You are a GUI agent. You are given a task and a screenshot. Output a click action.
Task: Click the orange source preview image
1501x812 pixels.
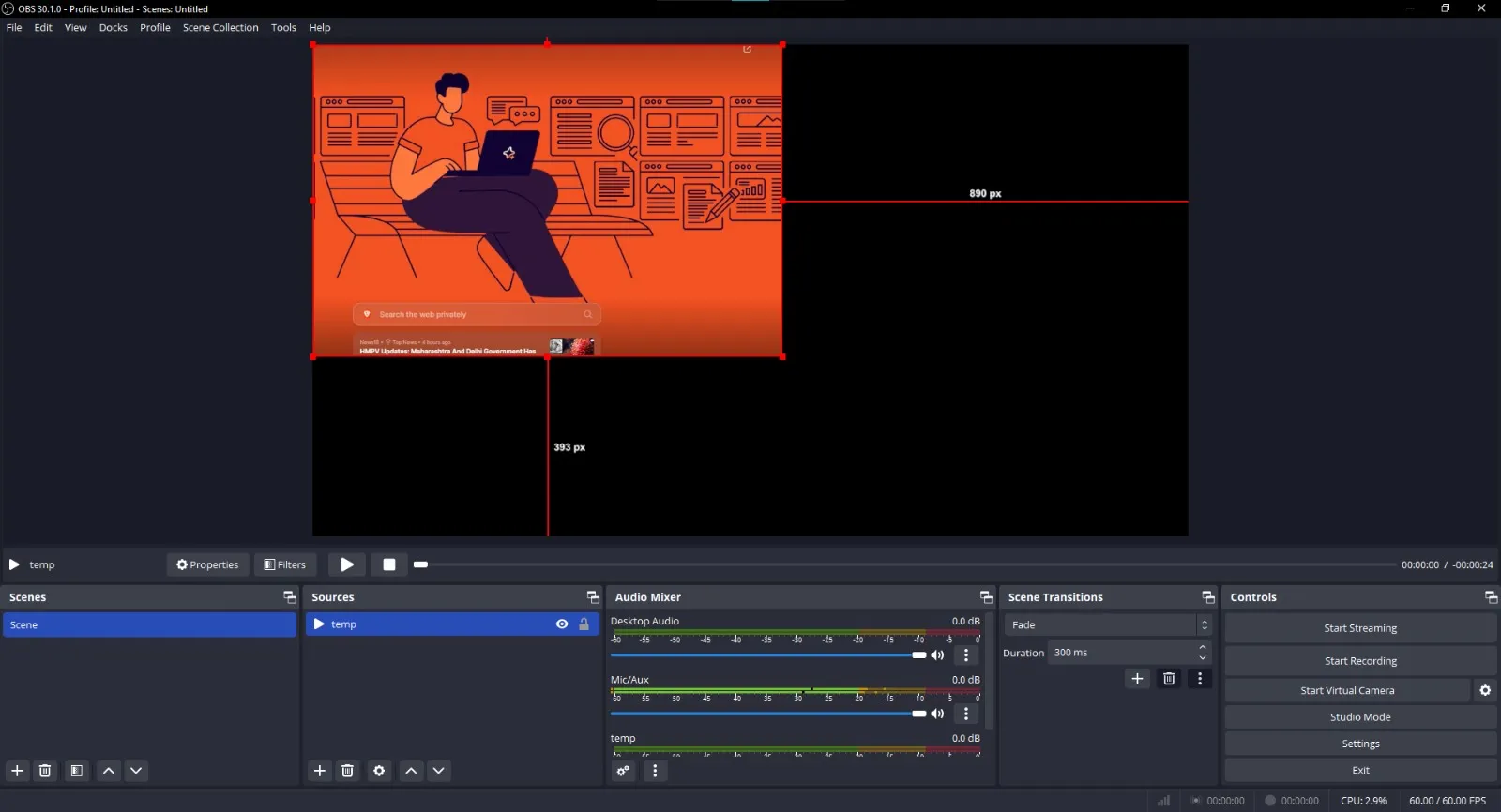[x=548, y=201]
